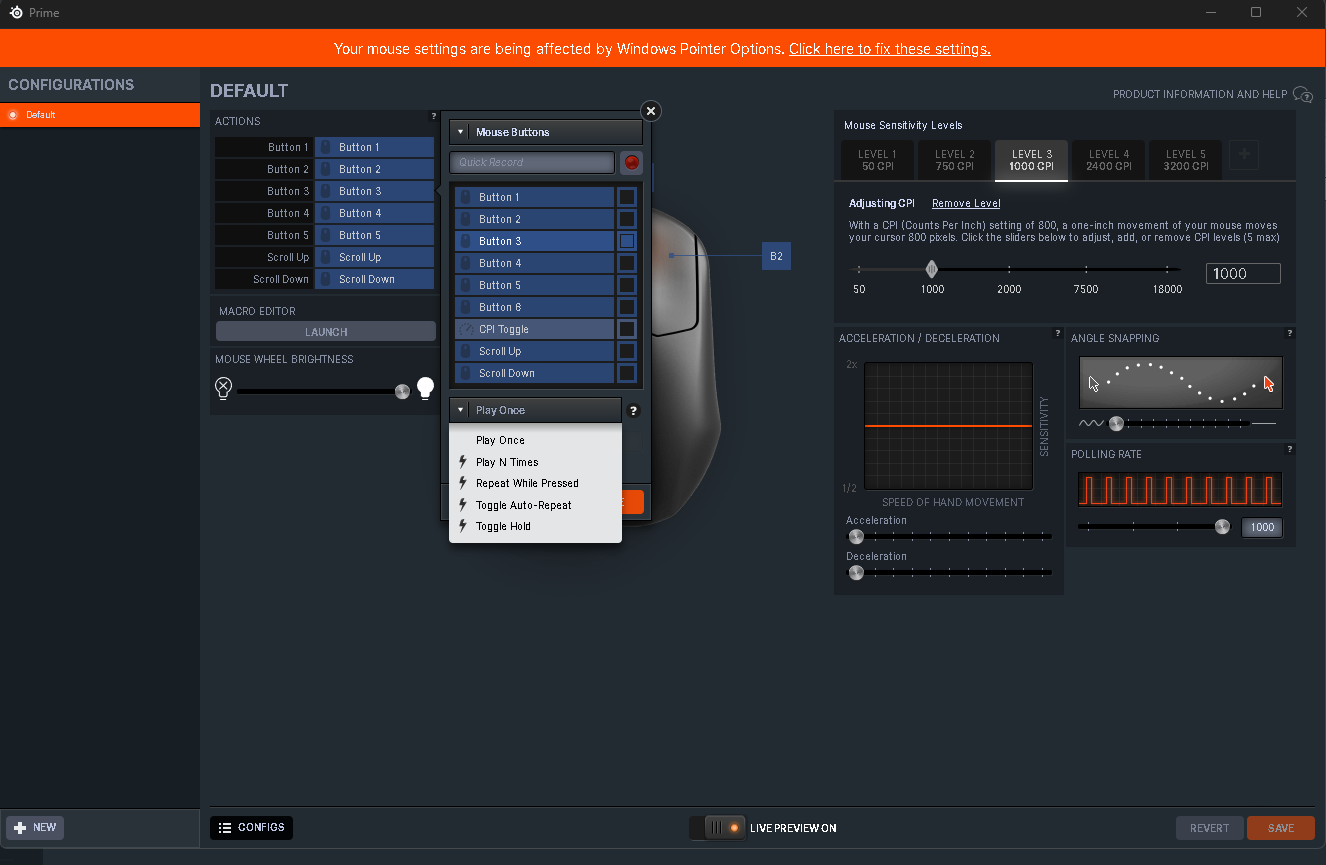
Task: Open the Button 4 binding in the Actions panel
Action: (375, 213)
